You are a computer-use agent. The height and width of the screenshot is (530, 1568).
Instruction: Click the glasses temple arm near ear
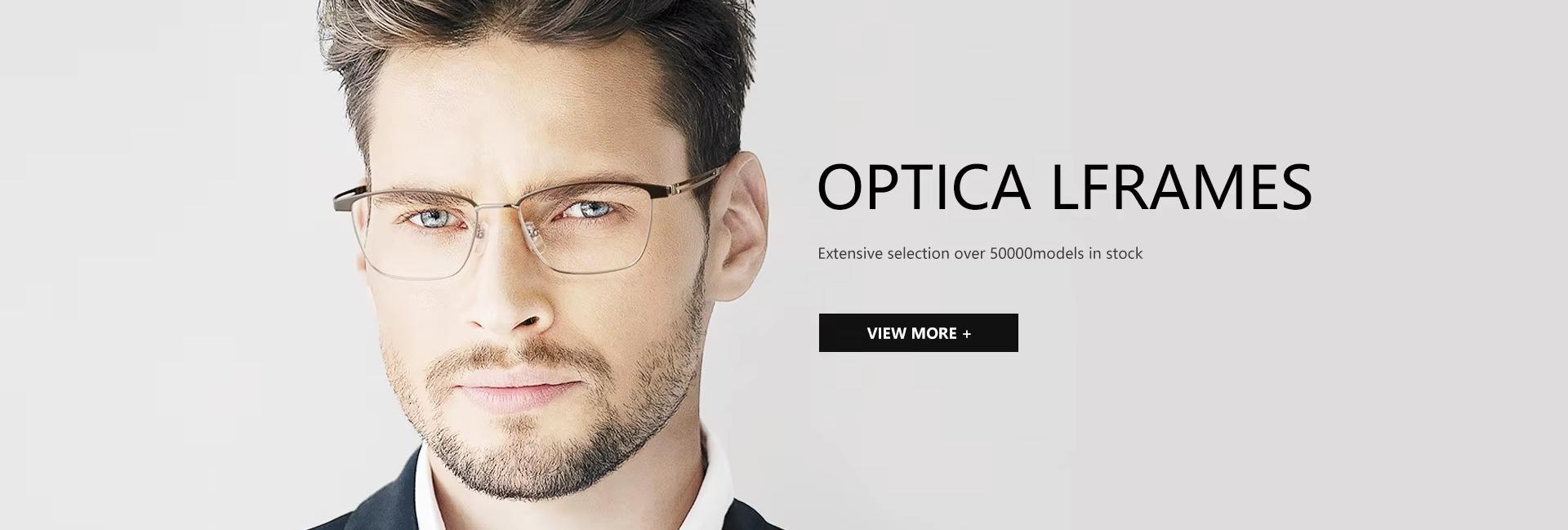(693, 178)
